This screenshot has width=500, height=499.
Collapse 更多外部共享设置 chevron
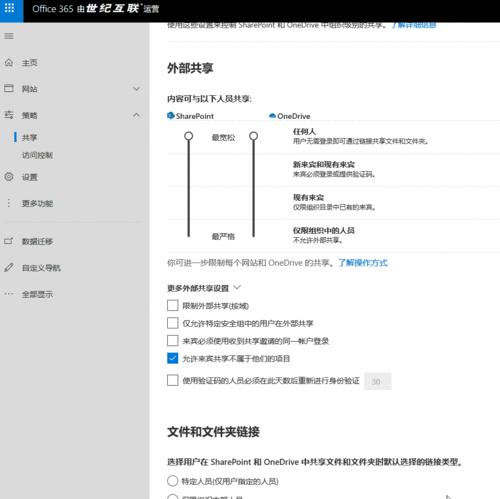pos(237,287)
